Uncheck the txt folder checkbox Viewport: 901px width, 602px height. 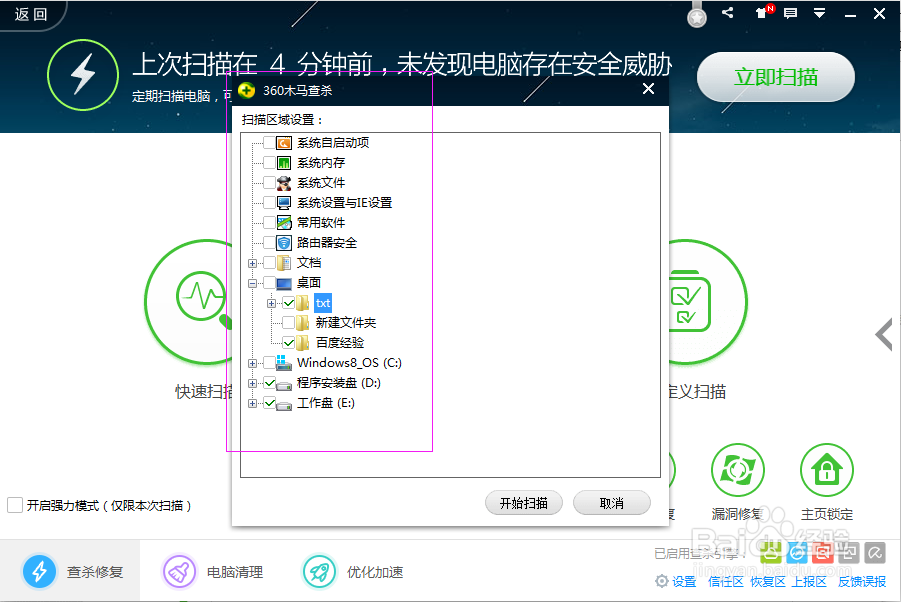(288, 303)
